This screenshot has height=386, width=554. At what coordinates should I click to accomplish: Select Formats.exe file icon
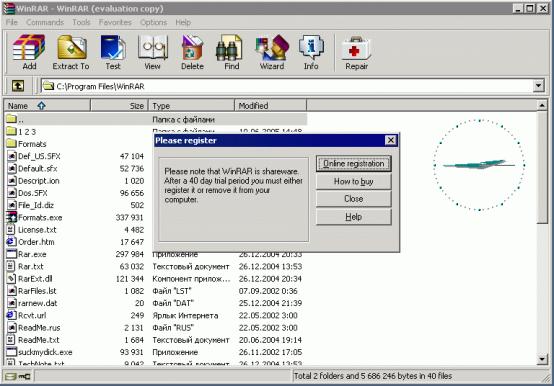[12, 218]
